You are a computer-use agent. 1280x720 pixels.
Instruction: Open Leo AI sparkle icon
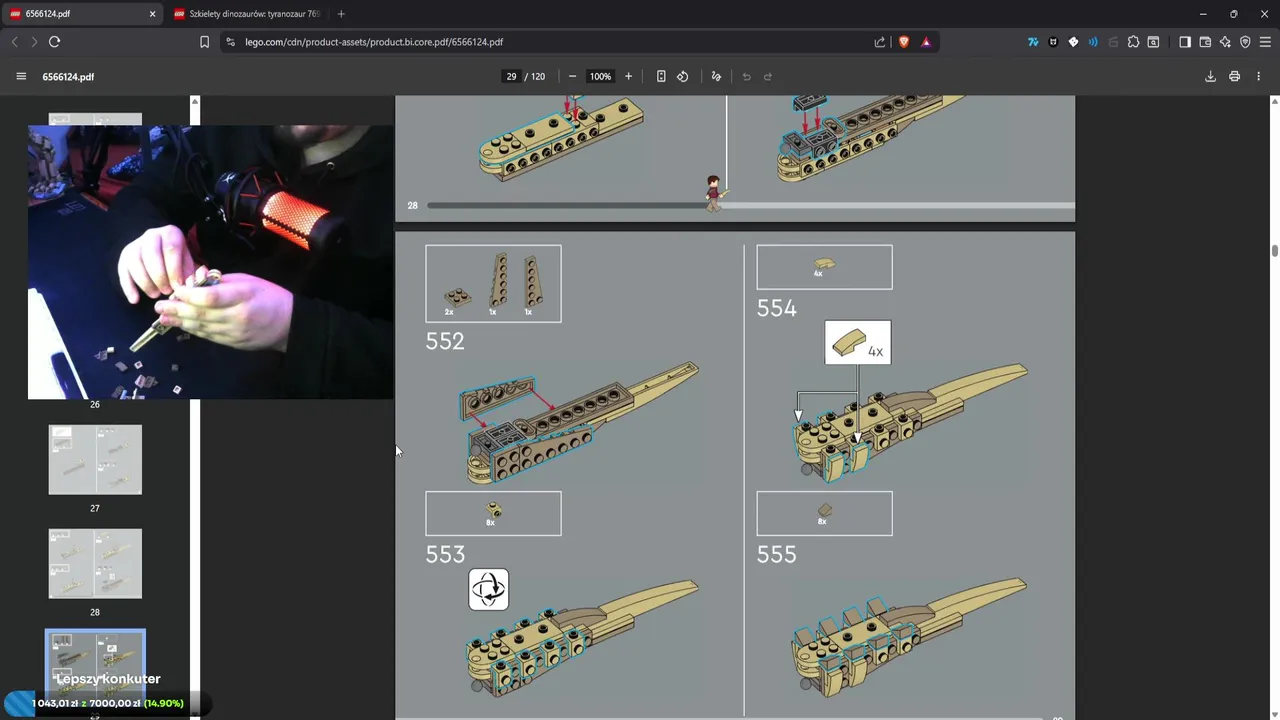tap(1225, 42)
